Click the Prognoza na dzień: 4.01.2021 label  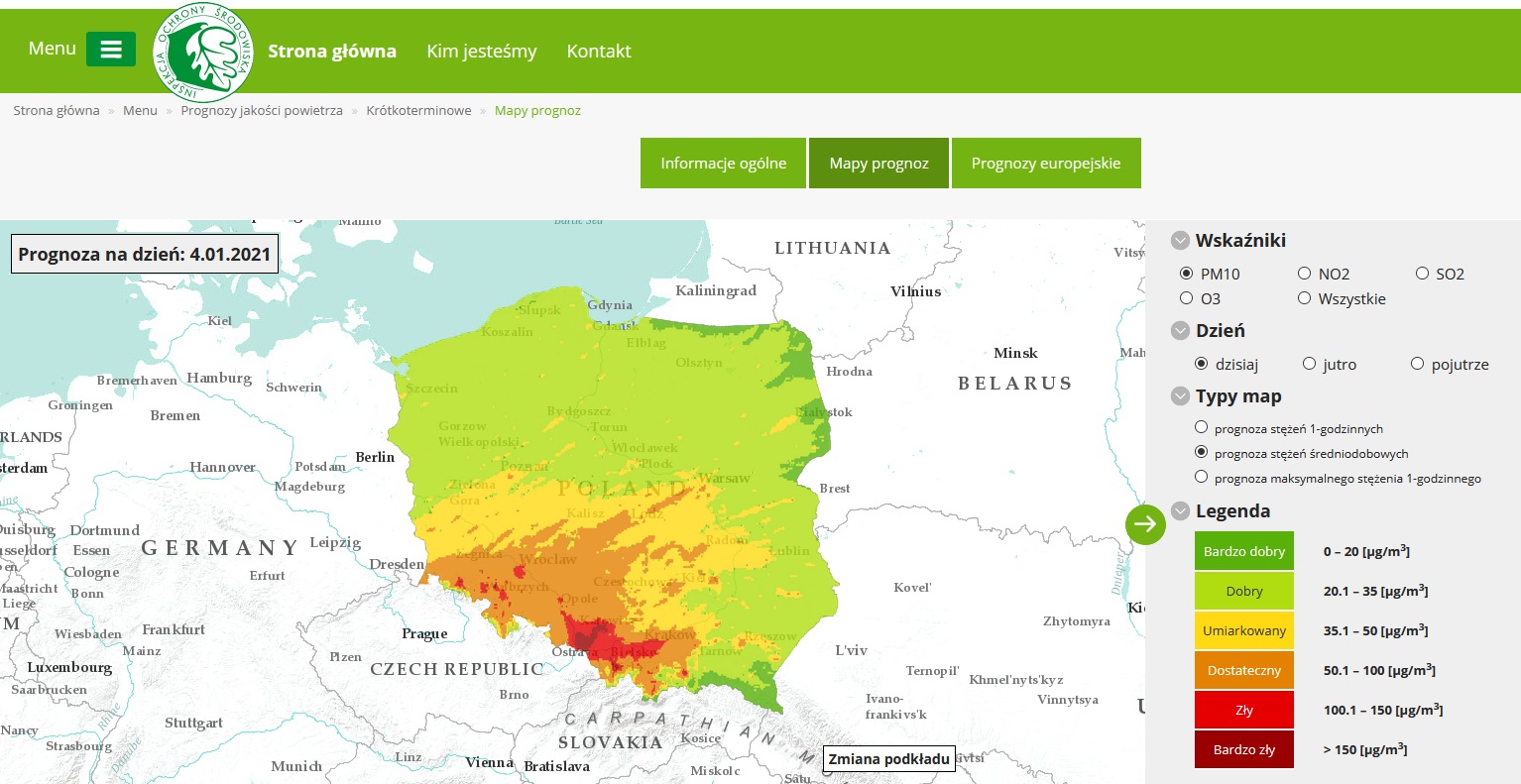(145, 254)
